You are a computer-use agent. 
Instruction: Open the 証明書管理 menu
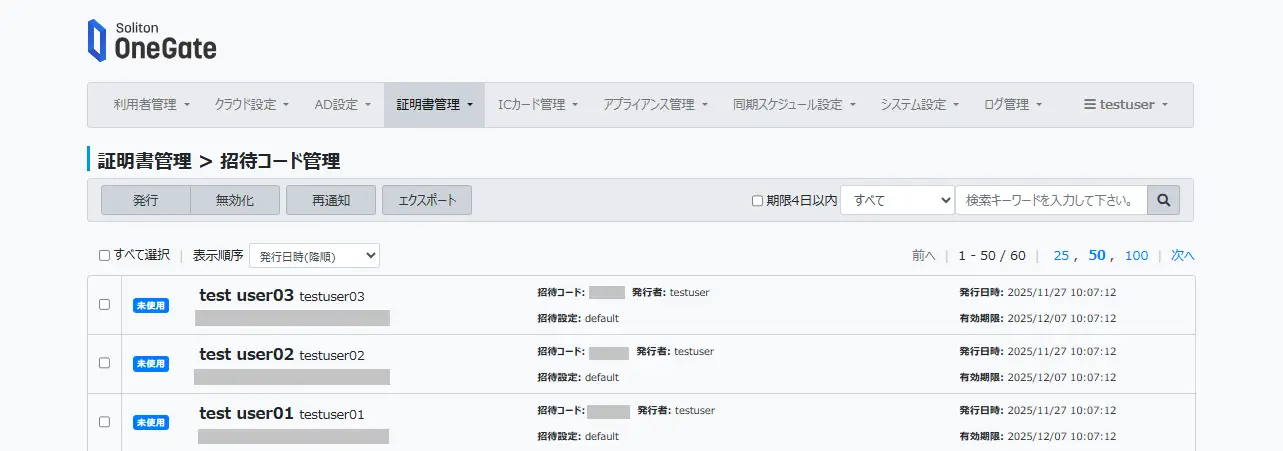(x=434, y=105)
